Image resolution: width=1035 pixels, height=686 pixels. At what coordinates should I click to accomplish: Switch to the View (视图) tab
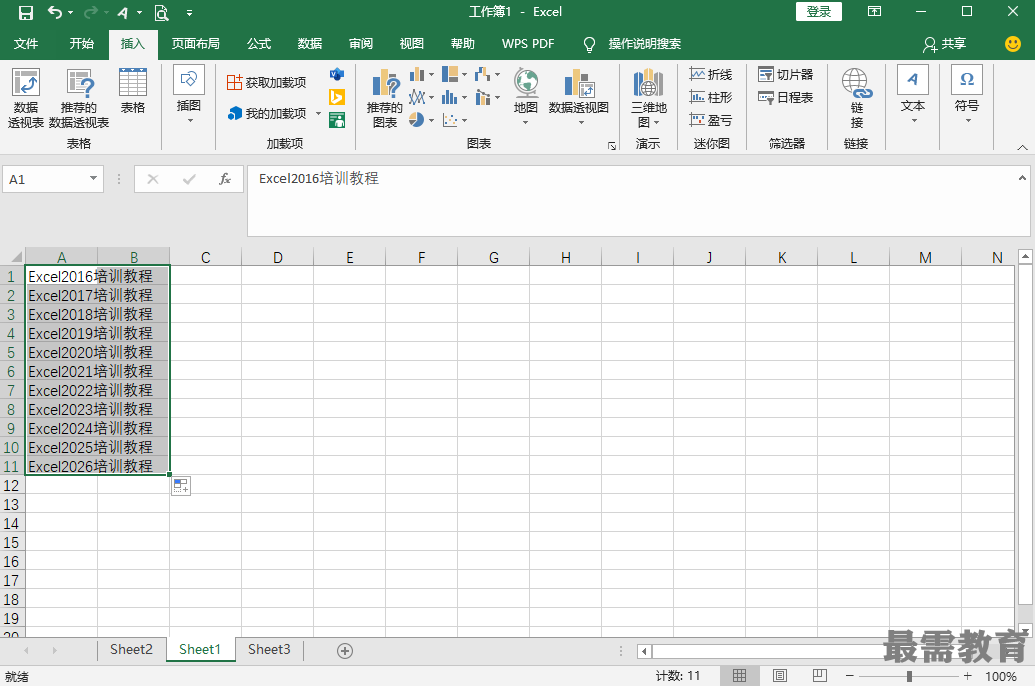click(411, 44)
